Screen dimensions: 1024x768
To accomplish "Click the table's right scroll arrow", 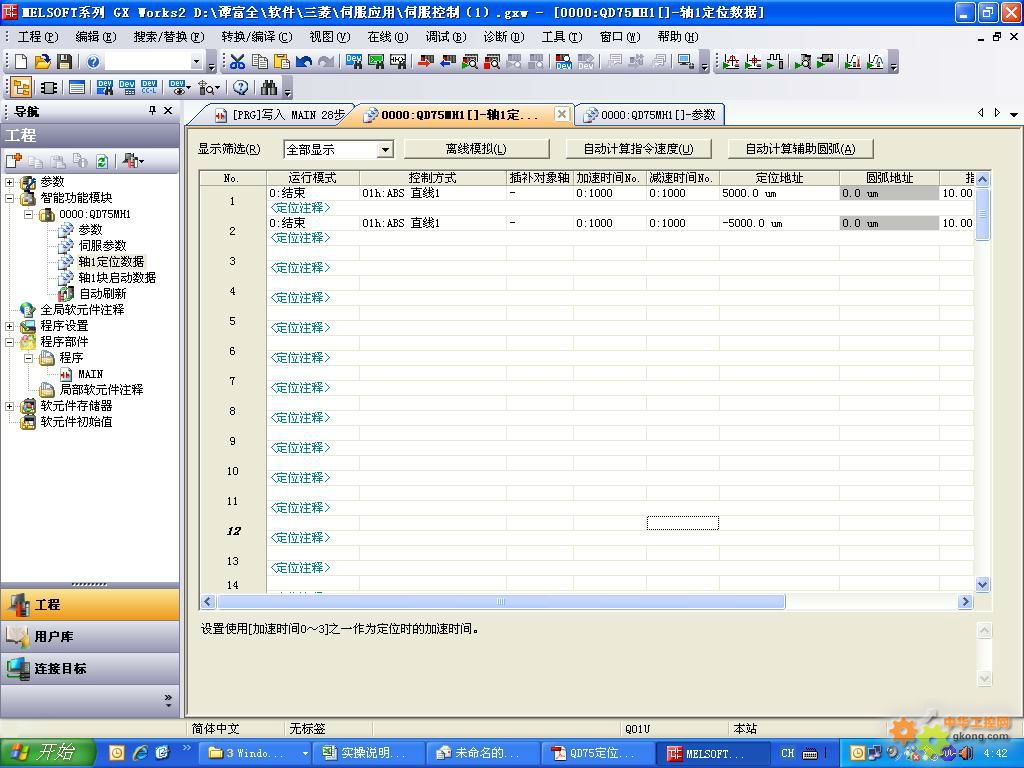I will (x=965, y=601).
